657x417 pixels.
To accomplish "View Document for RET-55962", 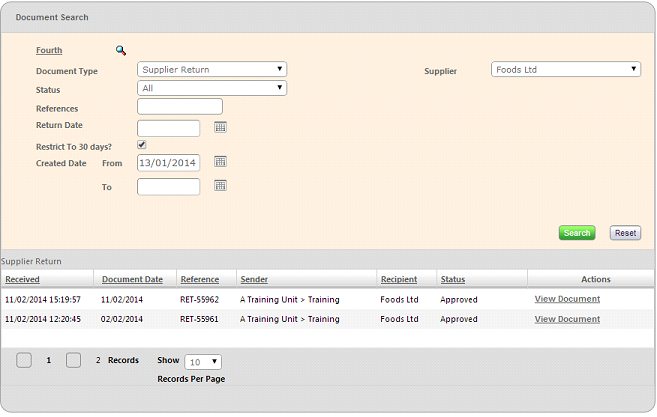I will (567, 299).
